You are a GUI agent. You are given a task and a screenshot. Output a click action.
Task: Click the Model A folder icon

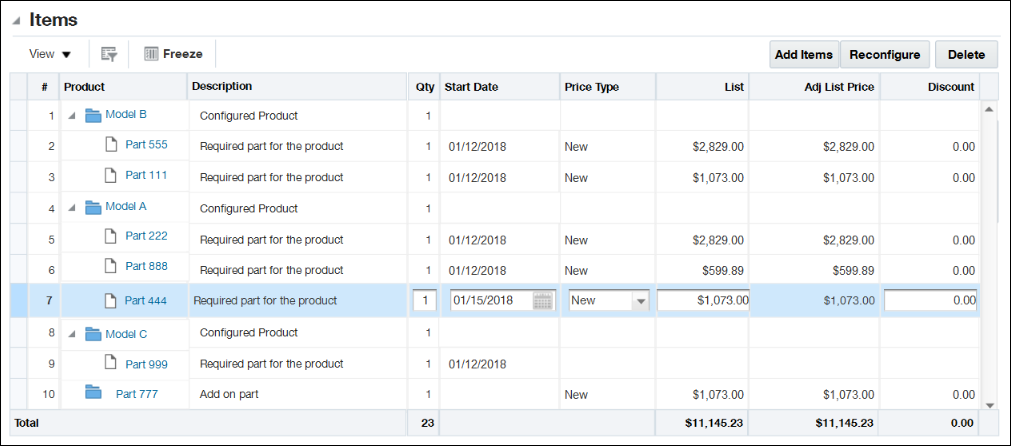[x=93, y=207]
